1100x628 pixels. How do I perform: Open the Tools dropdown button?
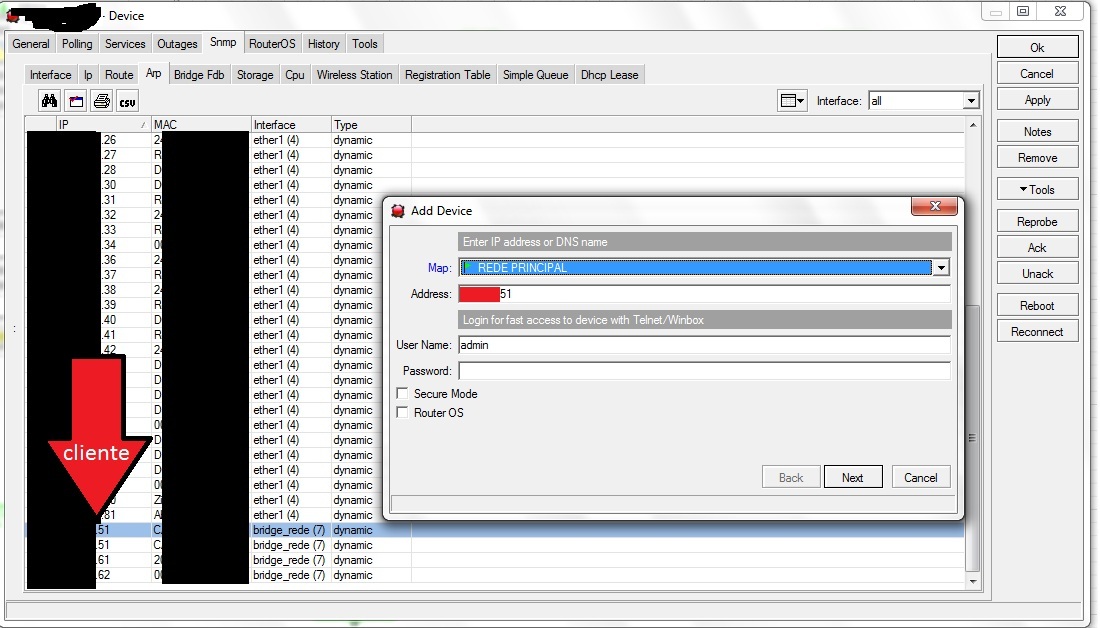1037,189
